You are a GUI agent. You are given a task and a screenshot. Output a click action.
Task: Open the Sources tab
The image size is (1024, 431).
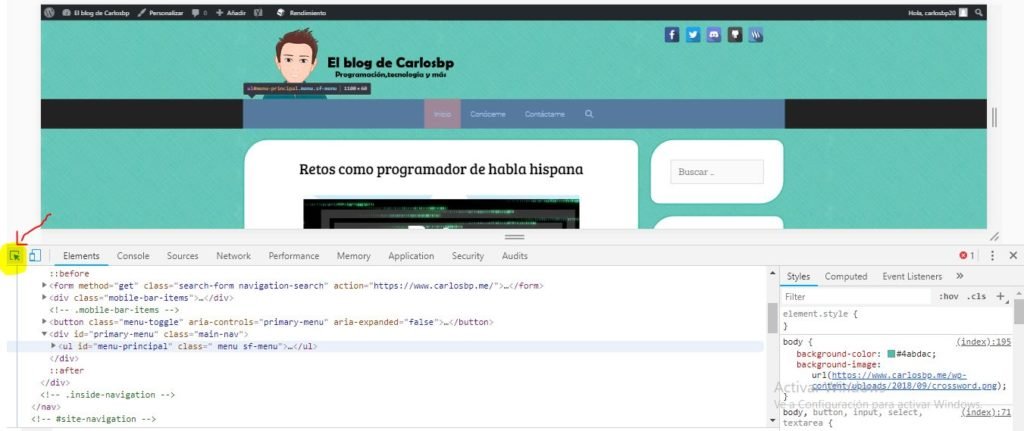point(182,256)
